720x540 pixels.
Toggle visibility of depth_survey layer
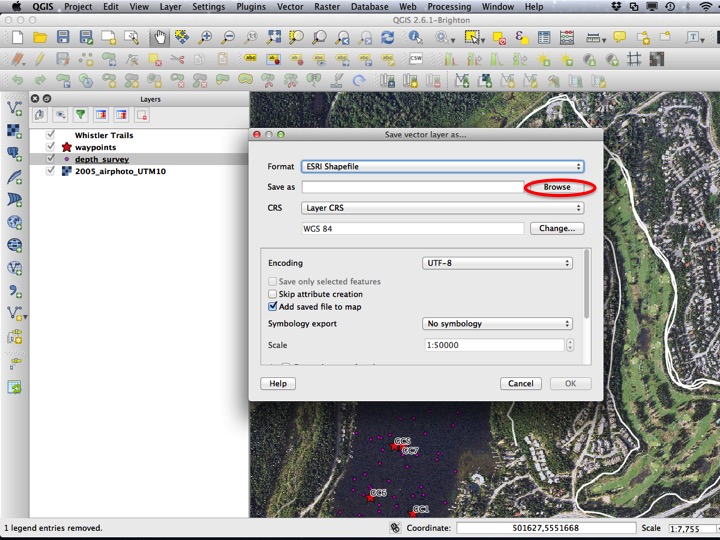click(51, 158)
